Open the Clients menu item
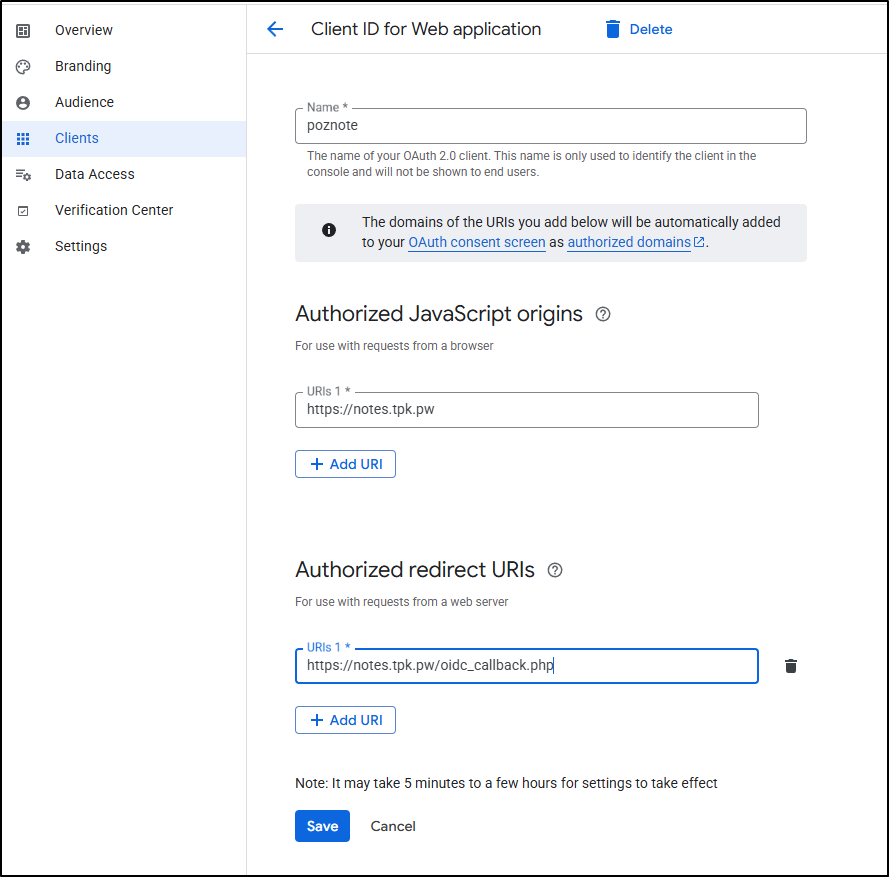 click(77, 138)
